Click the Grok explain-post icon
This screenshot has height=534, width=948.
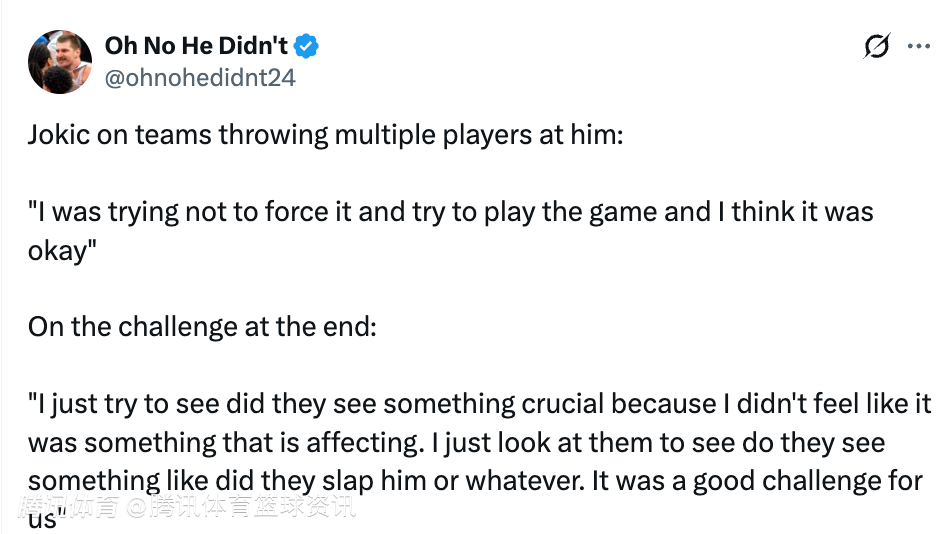pyautogui.click(x=877, y=47)
